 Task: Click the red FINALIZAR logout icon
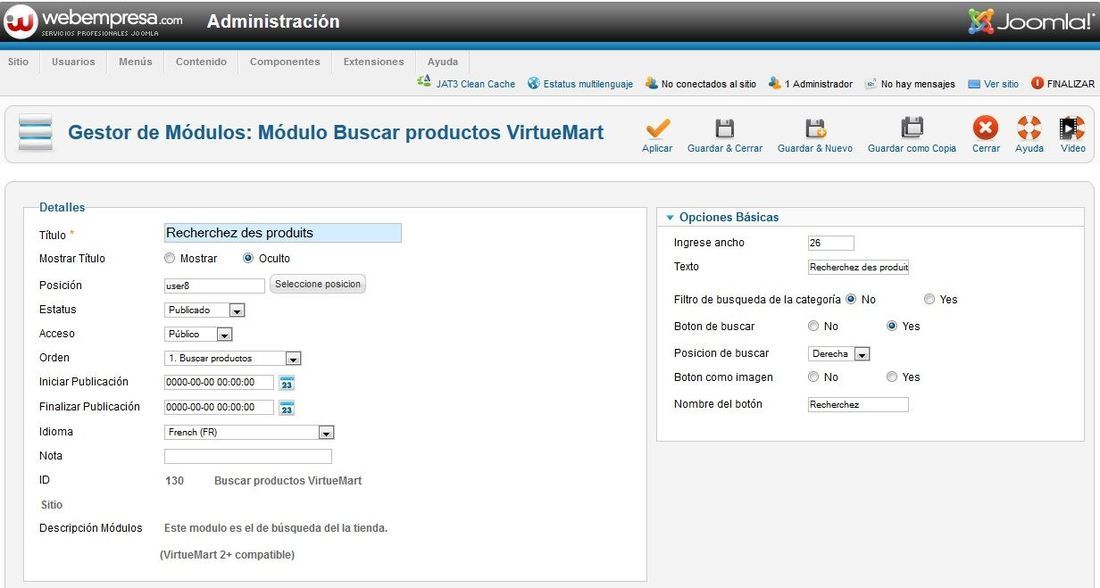[1038, 83]
